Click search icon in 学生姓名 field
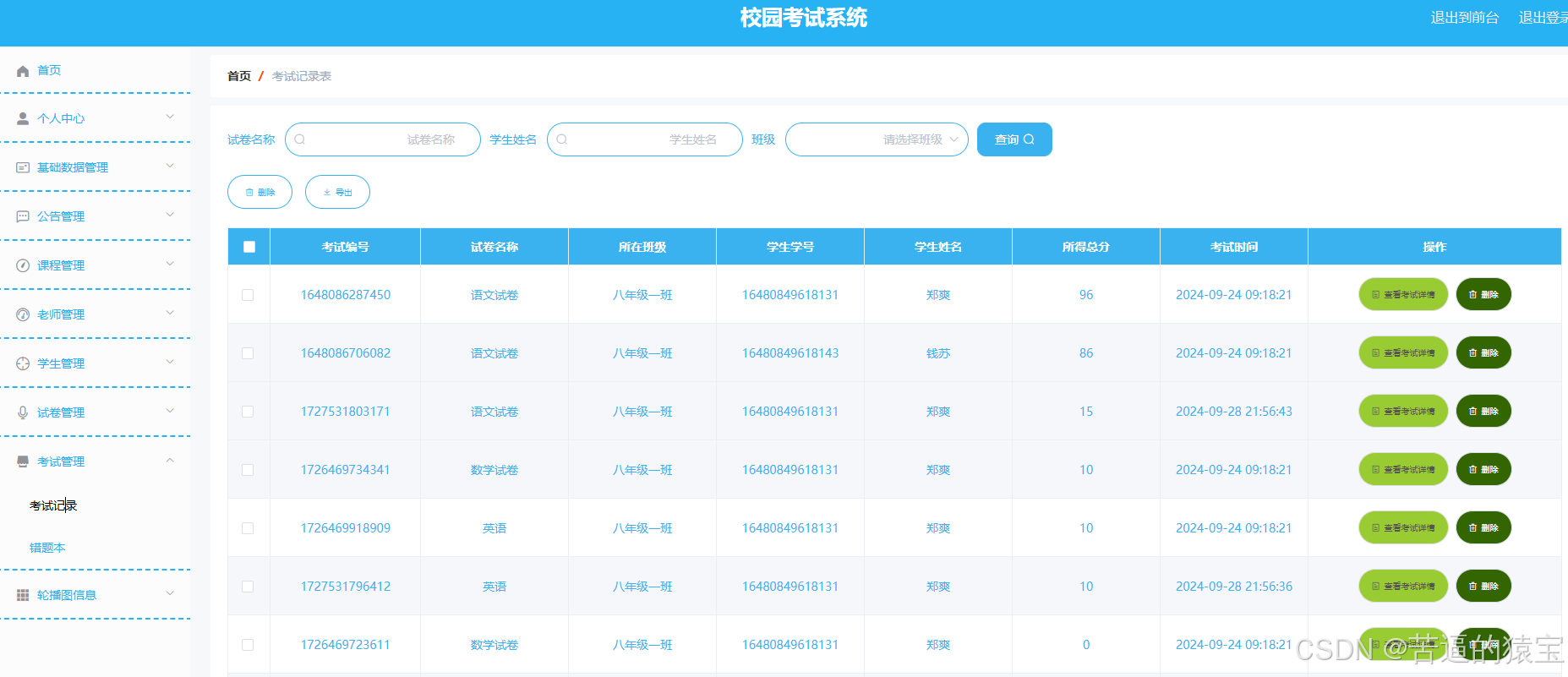The width and height of the screenshot is (1568, 677). point(561,139)
